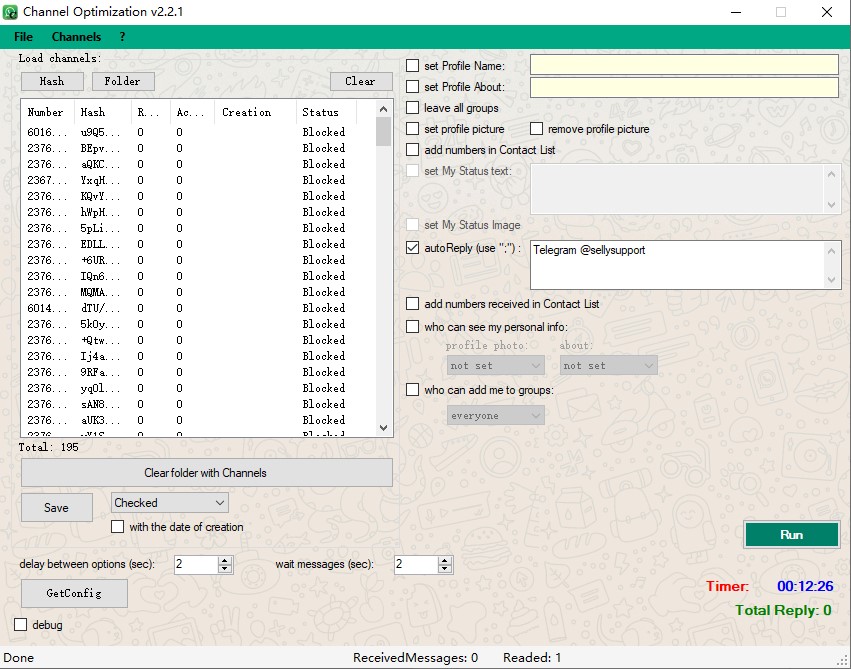
Task: Select the row with hash u9Q5
Action: tap(198, 132)
